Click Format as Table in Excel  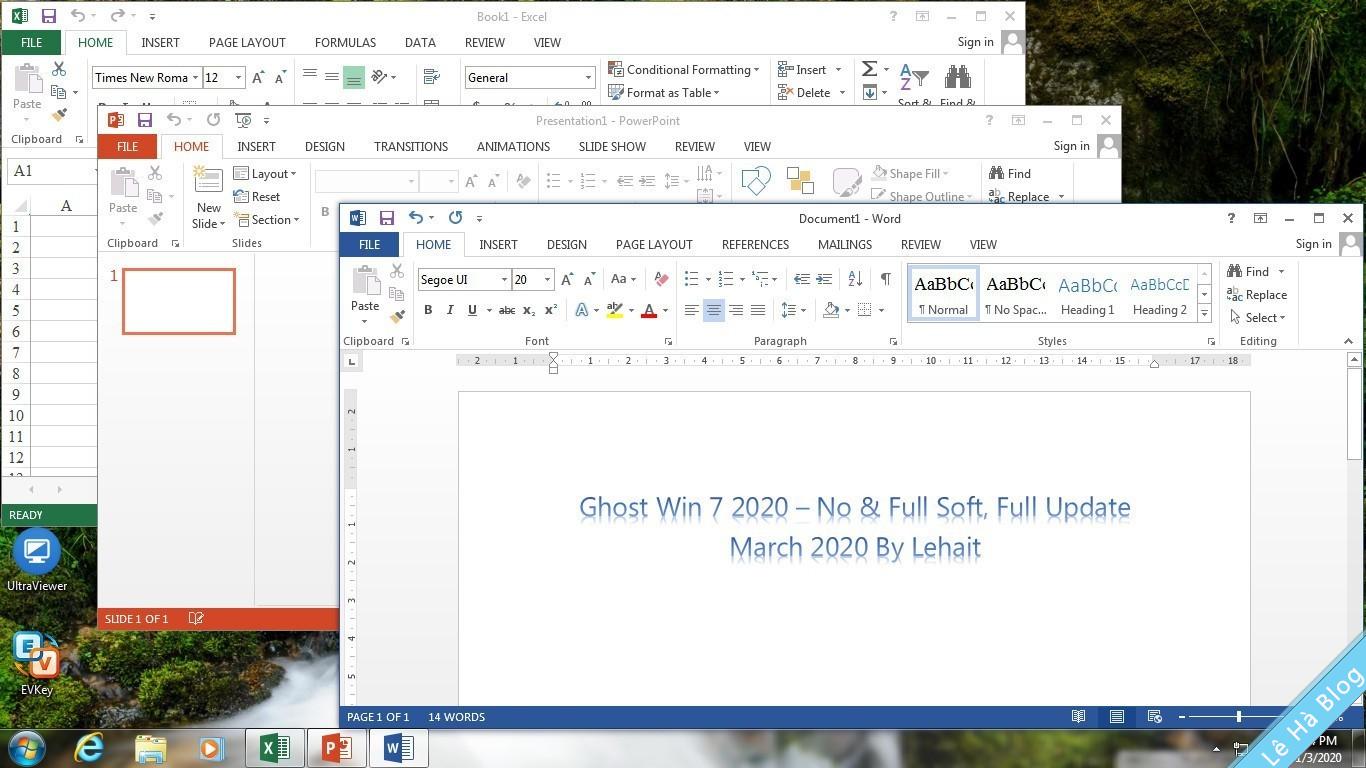664,93
